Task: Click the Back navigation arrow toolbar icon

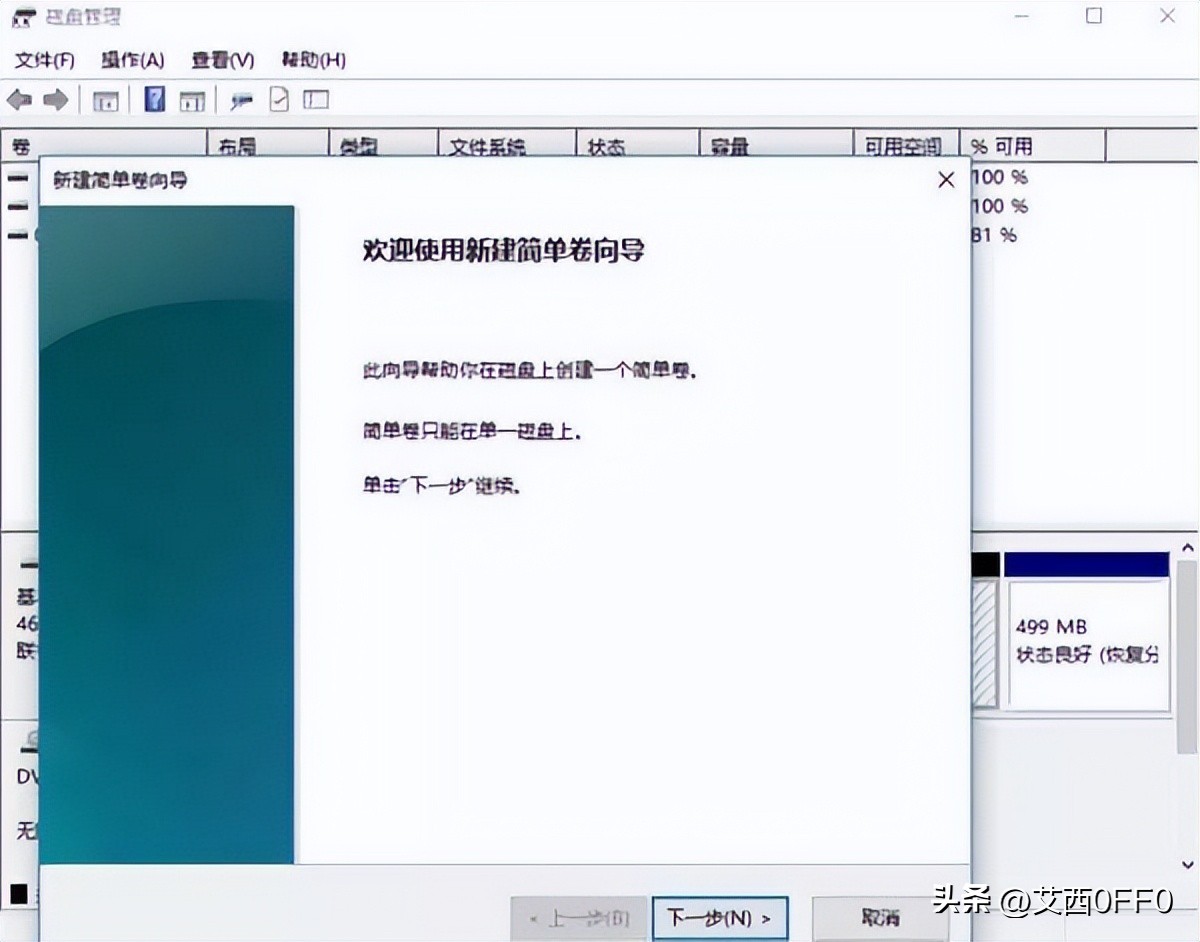Action: click(17, 99)
